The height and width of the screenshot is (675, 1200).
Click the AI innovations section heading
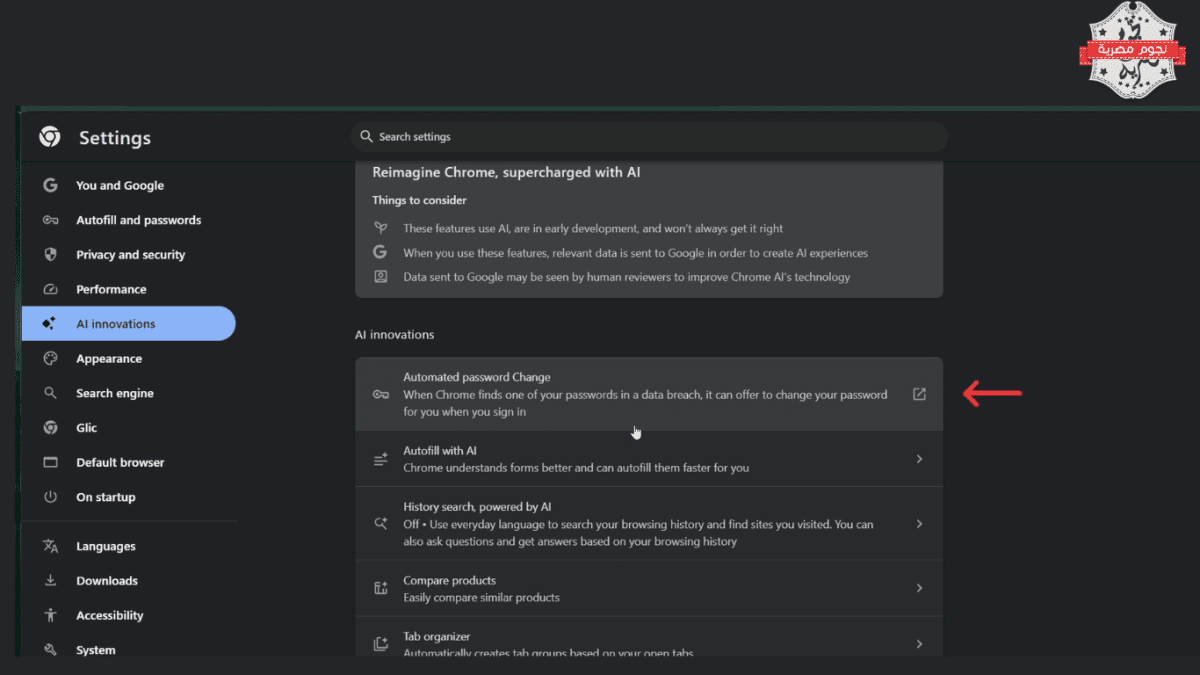tap(395, 334)
